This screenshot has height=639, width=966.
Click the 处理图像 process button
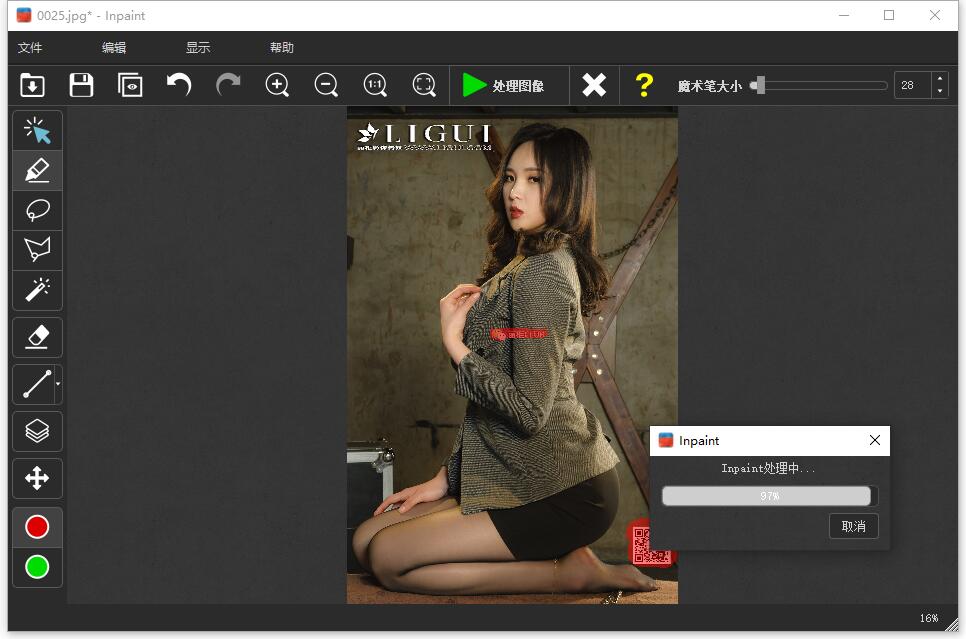(504, 85)
